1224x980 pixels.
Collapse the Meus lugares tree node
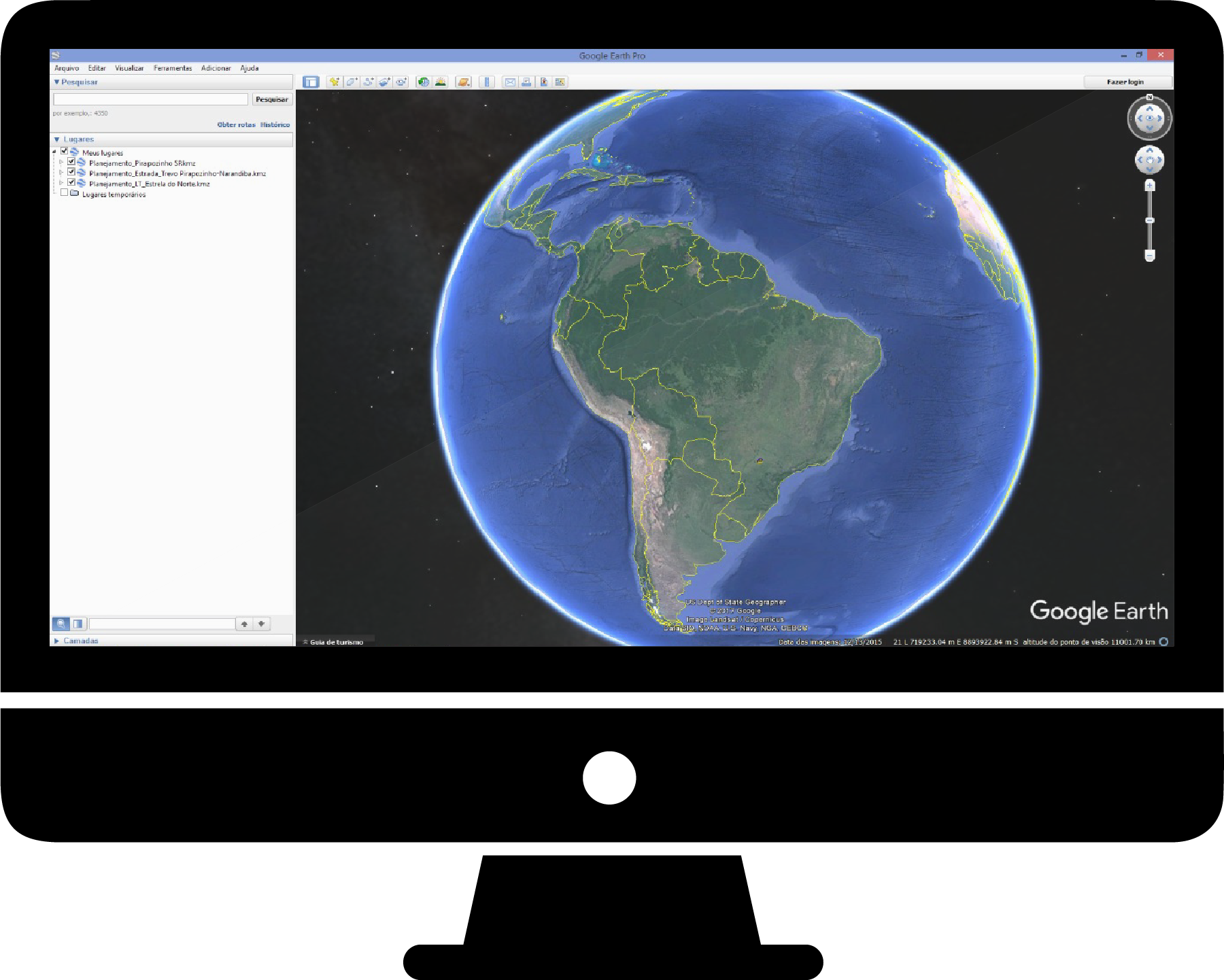point(54,152)
